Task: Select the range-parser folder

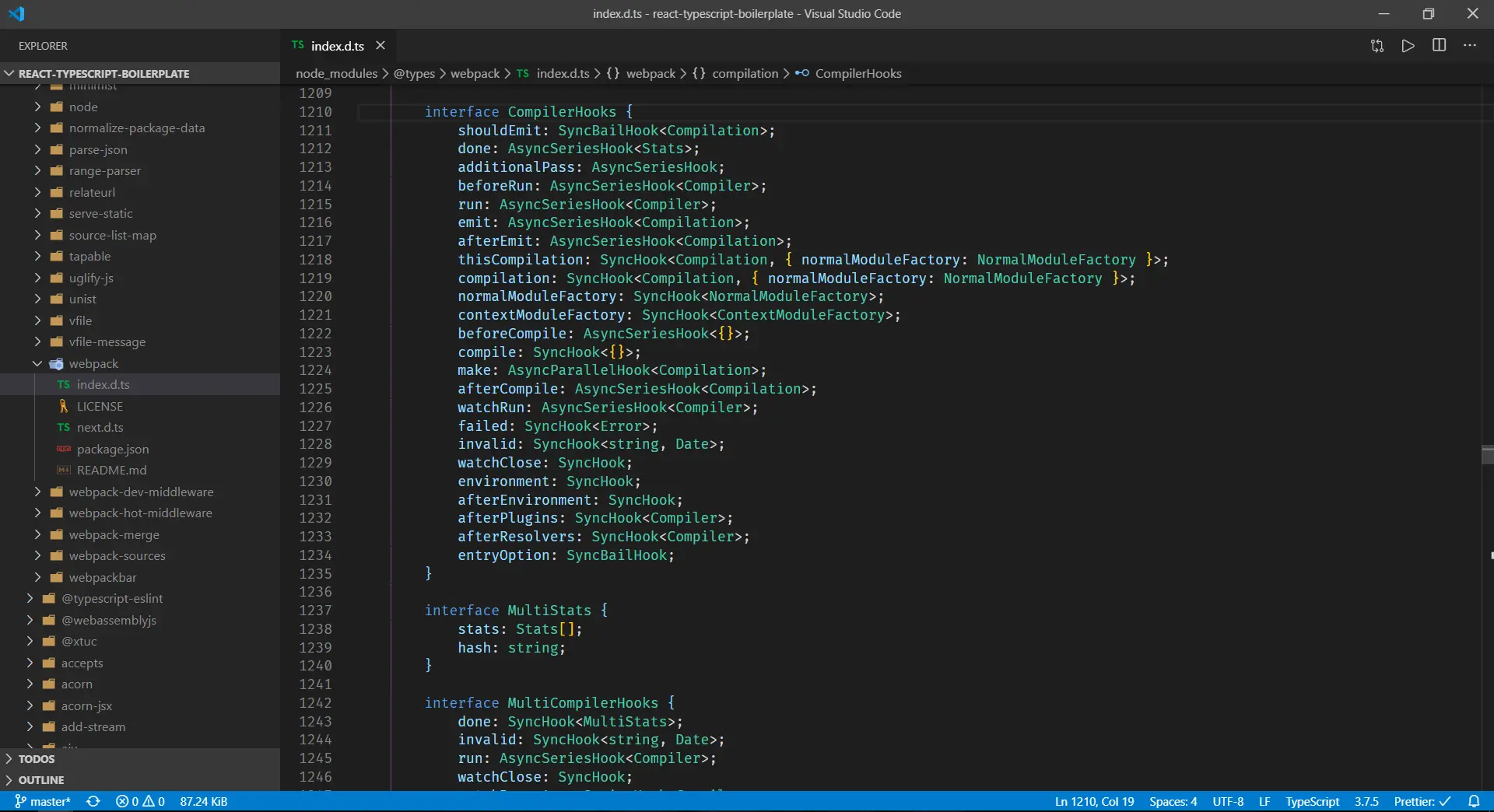Action: pos(140,171)
